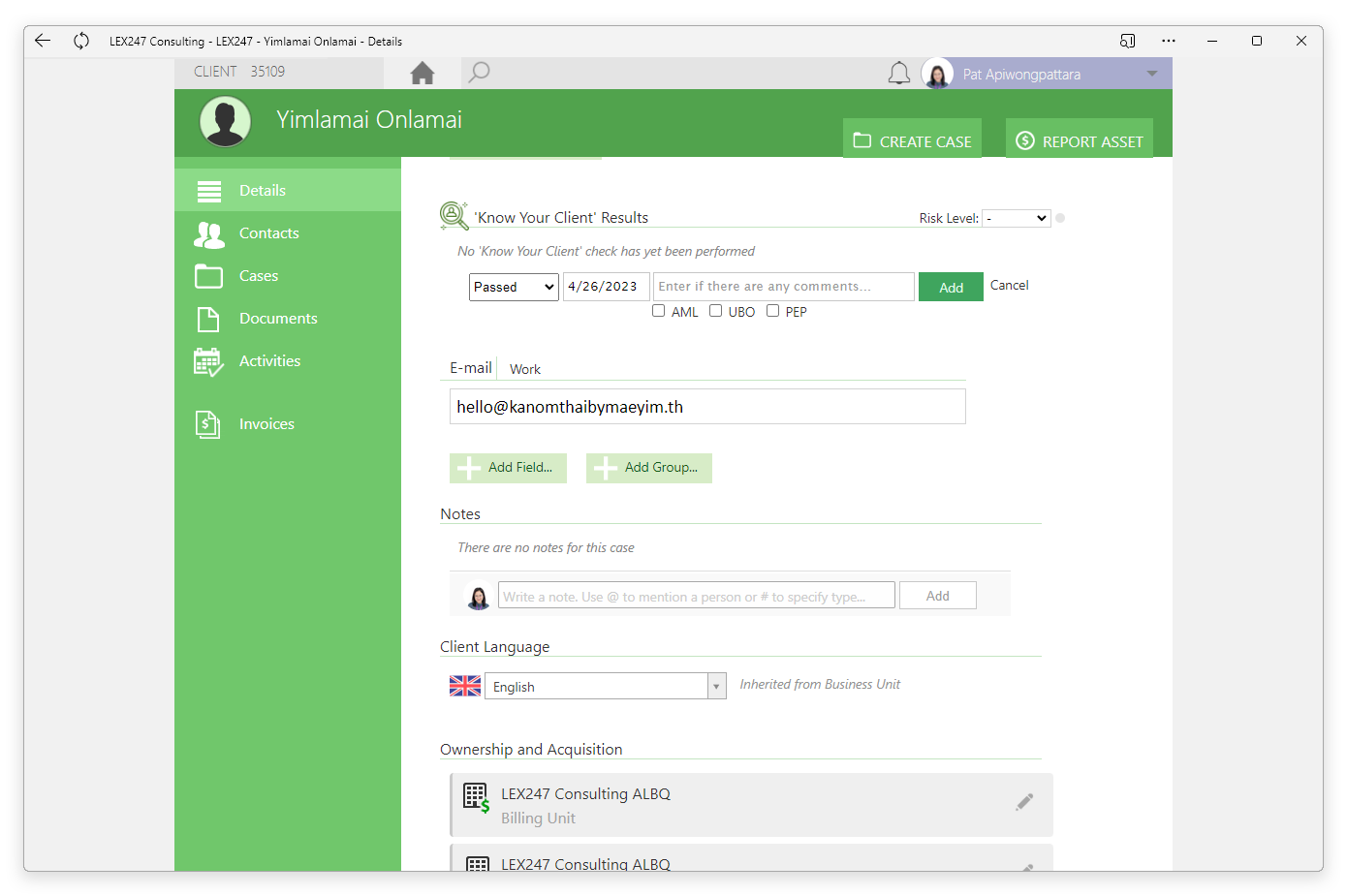
Task: Click the KYC comments input field
Action: pyautogui.click(x=784, y=287)
